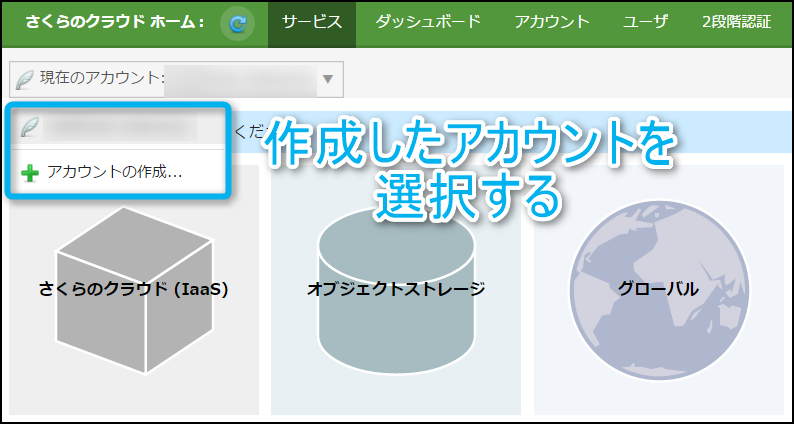
Task: Go to the アカウント tab
Action: click(x=551, y=22)
